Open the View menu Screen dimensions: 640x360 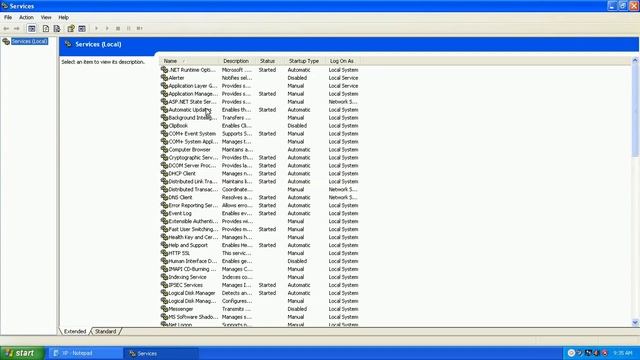(46, 18)
